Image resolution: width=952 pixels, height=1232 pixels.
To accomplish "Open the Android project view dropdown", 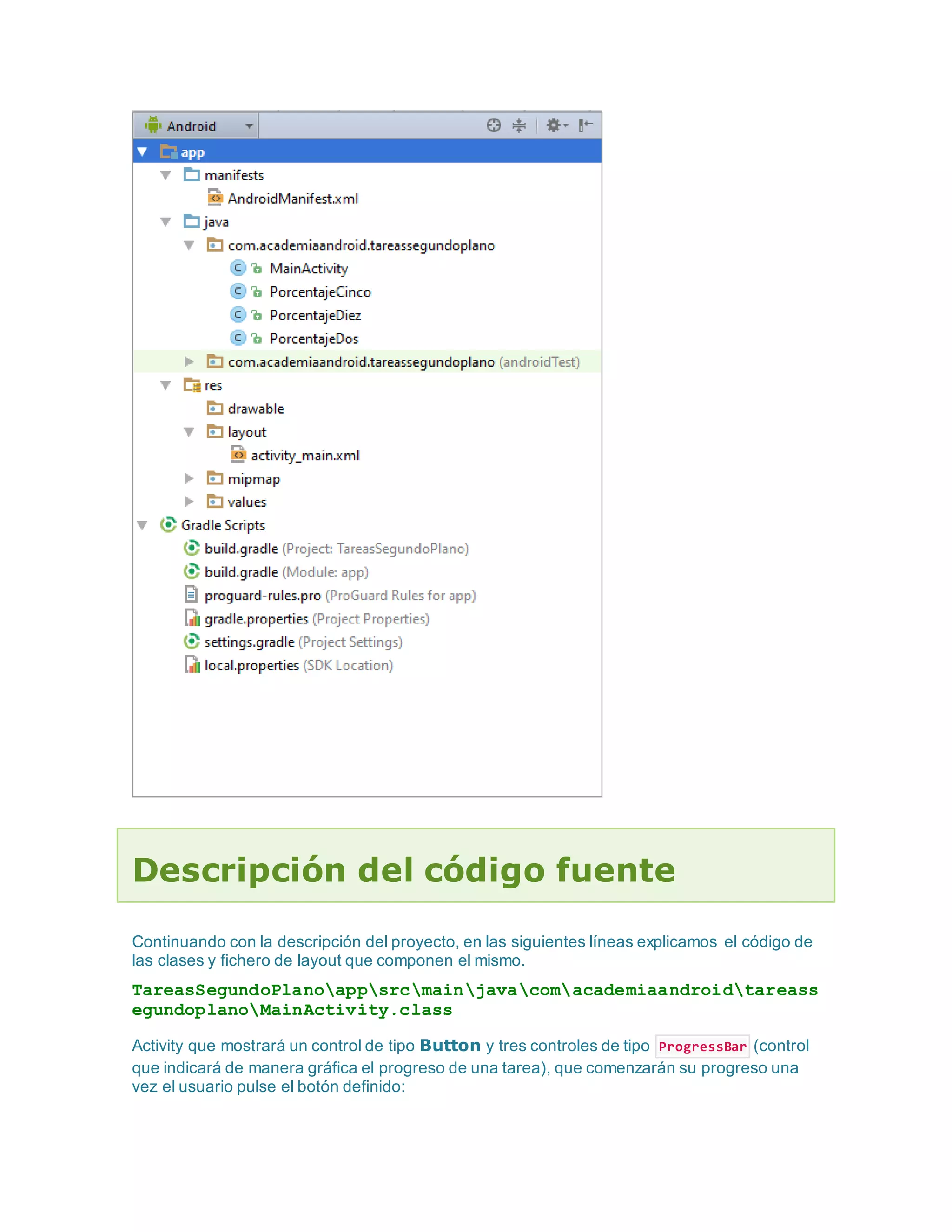I will (196, 125).
